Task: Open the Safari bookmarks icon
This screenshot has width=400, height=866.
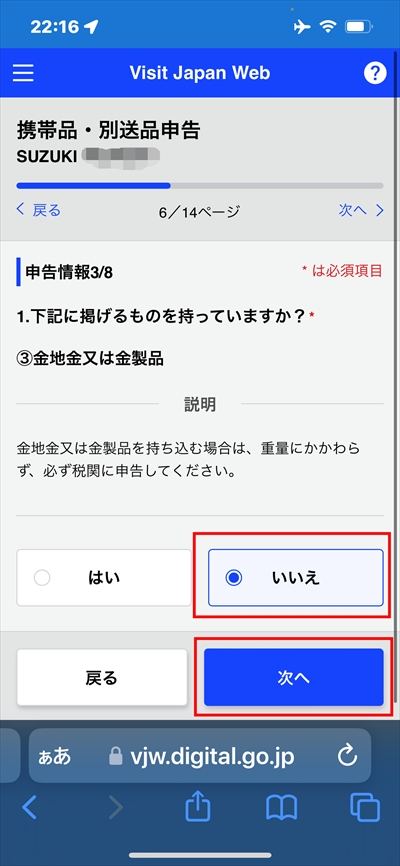Action: [x=282, y=809]
